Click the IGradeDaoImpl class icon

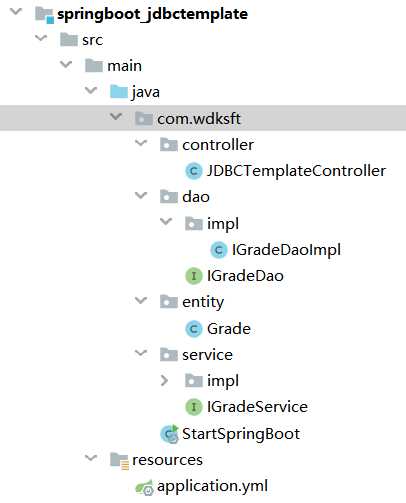219,250
